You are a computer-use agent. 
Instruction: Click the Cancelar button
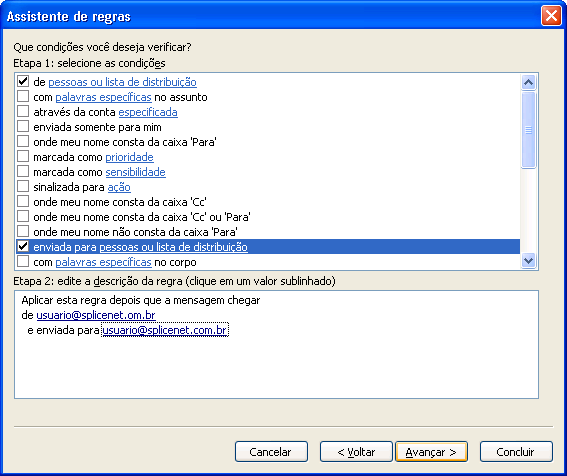pos(271,452)
